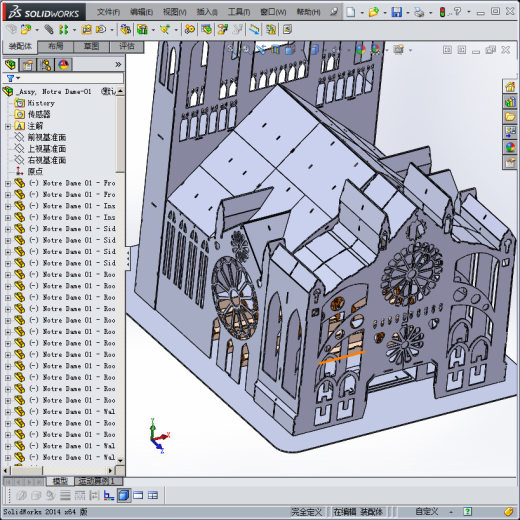520x520 pixels.
Task: Select the 前视基准面 plane in tree
Action: [x=47, y=137]
